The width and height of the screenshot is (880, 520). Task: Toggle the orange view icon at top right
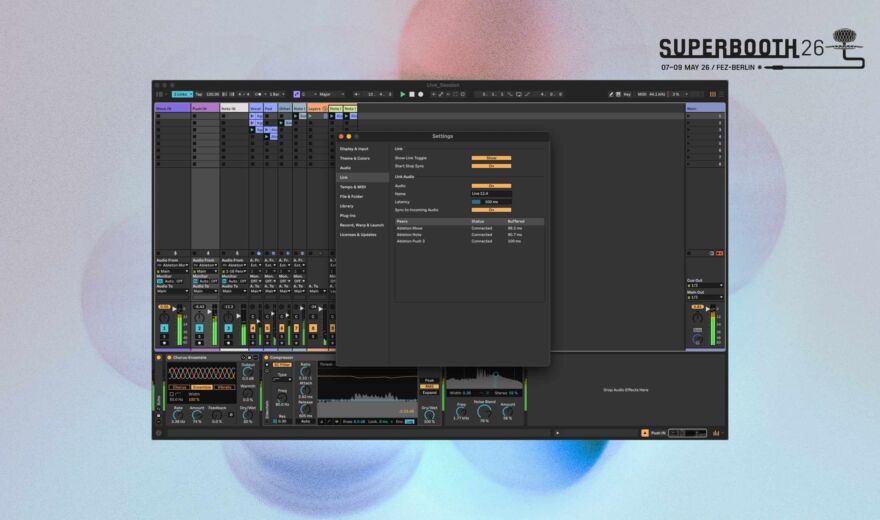pos(713,94)
